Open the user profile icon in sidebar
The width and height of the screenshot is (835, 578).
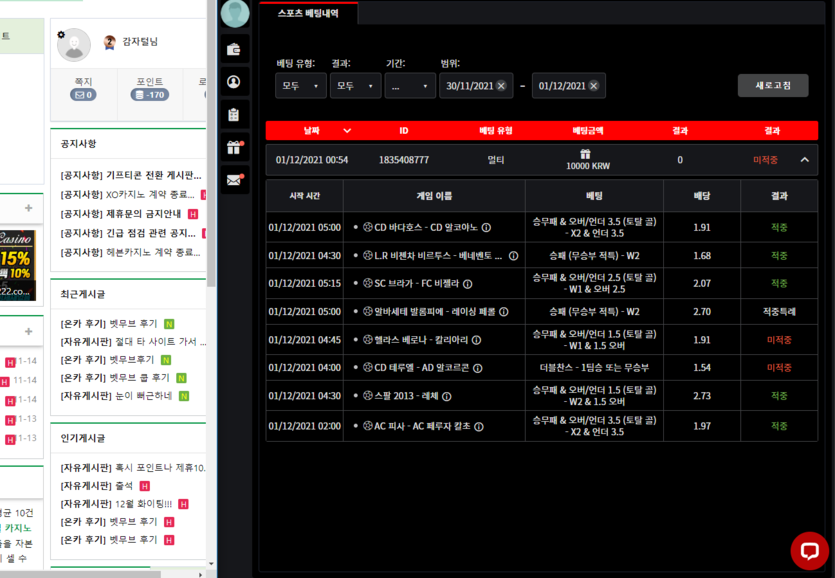(x=234, y=82)
